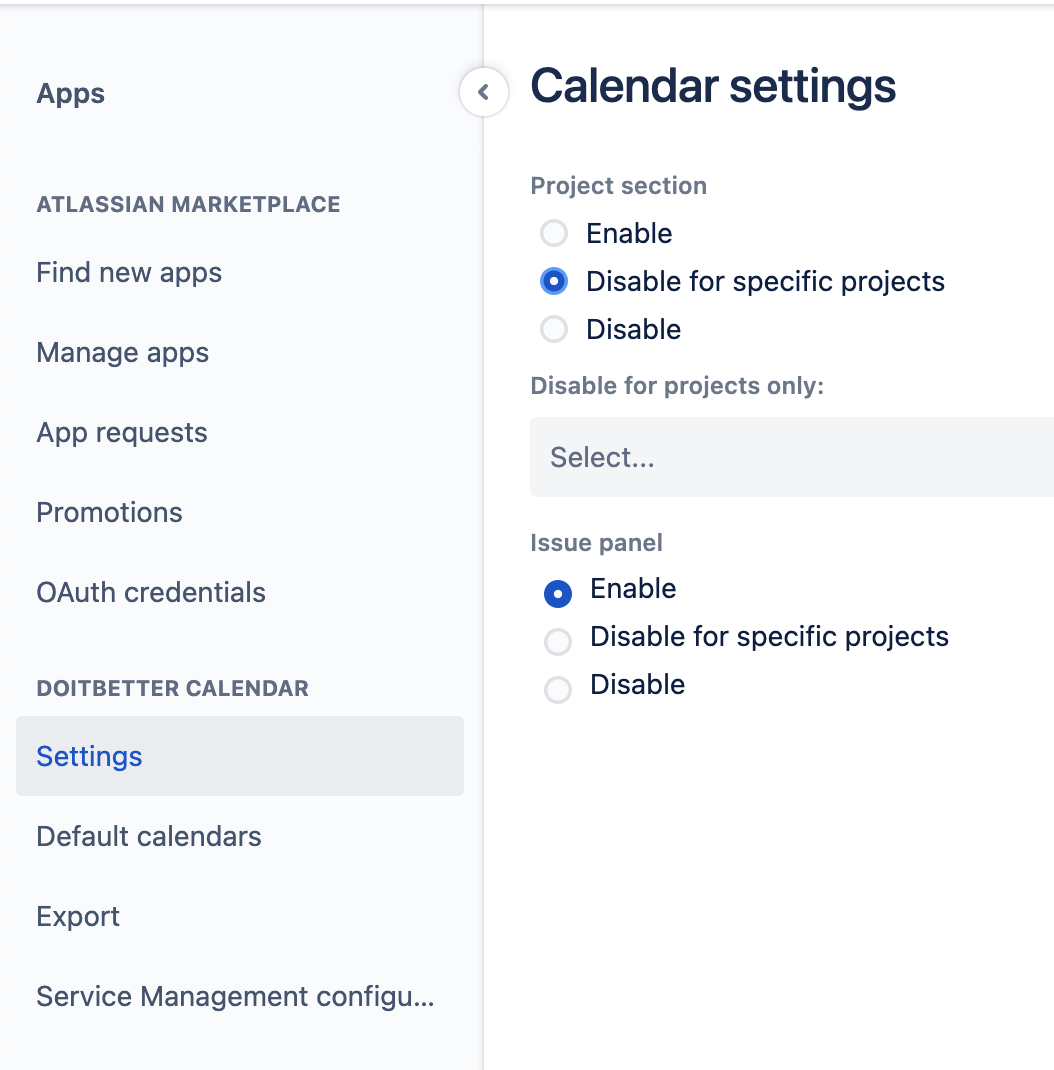Open the App requests page
The width and height of the screenshot is (1054, 1070).
pyautogui.click(x=122, y=433)
